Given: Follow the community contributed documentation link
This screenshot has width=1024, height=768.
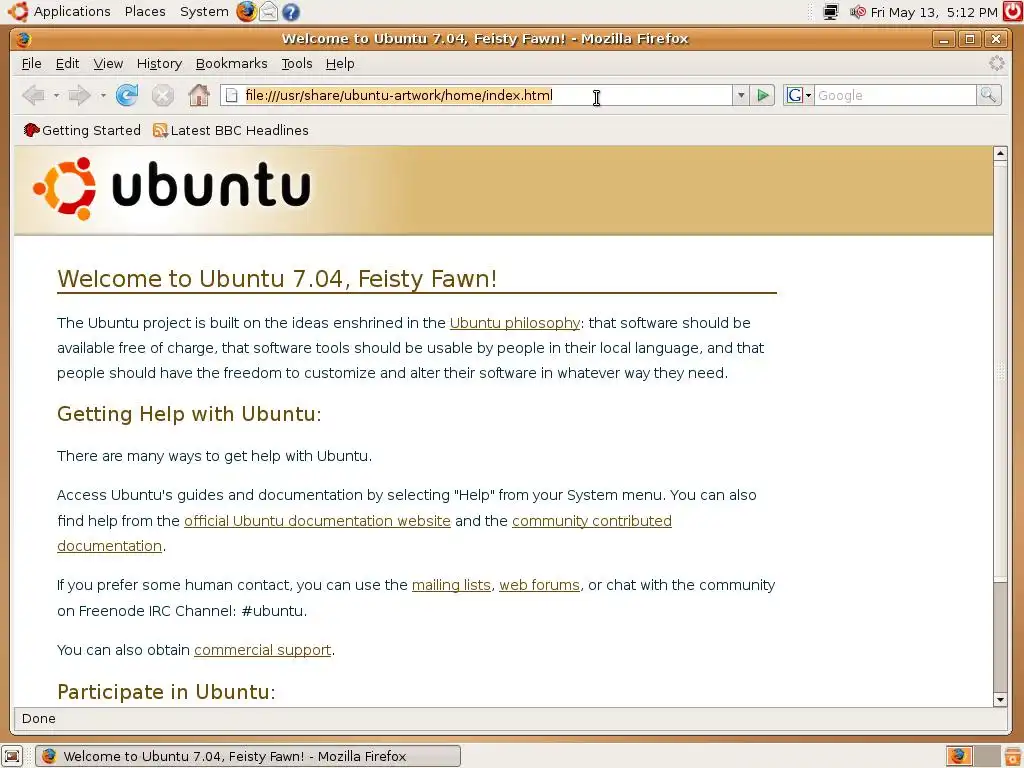Looking at the screenshot, I should 592,520.
